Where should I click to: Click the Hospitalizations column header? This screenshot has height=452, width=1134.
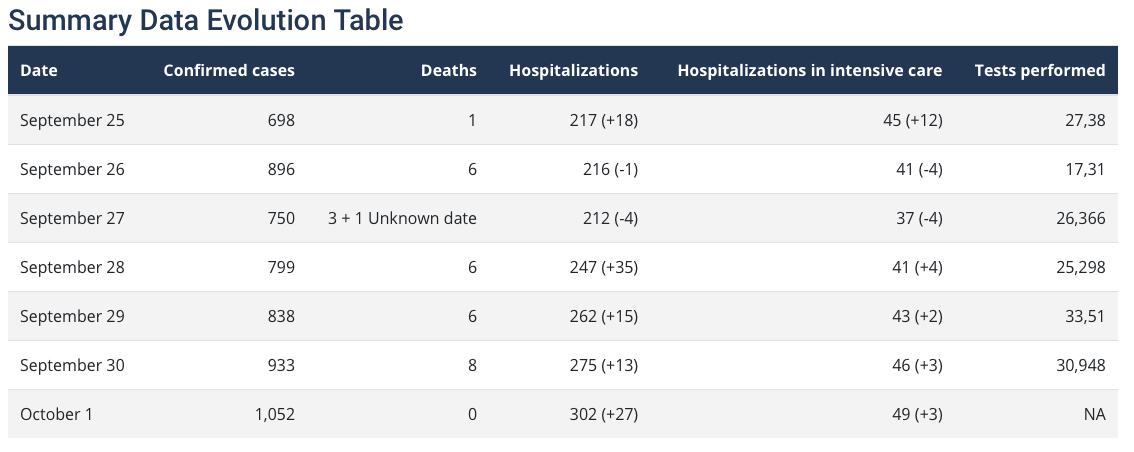click(x=573, y=70)
